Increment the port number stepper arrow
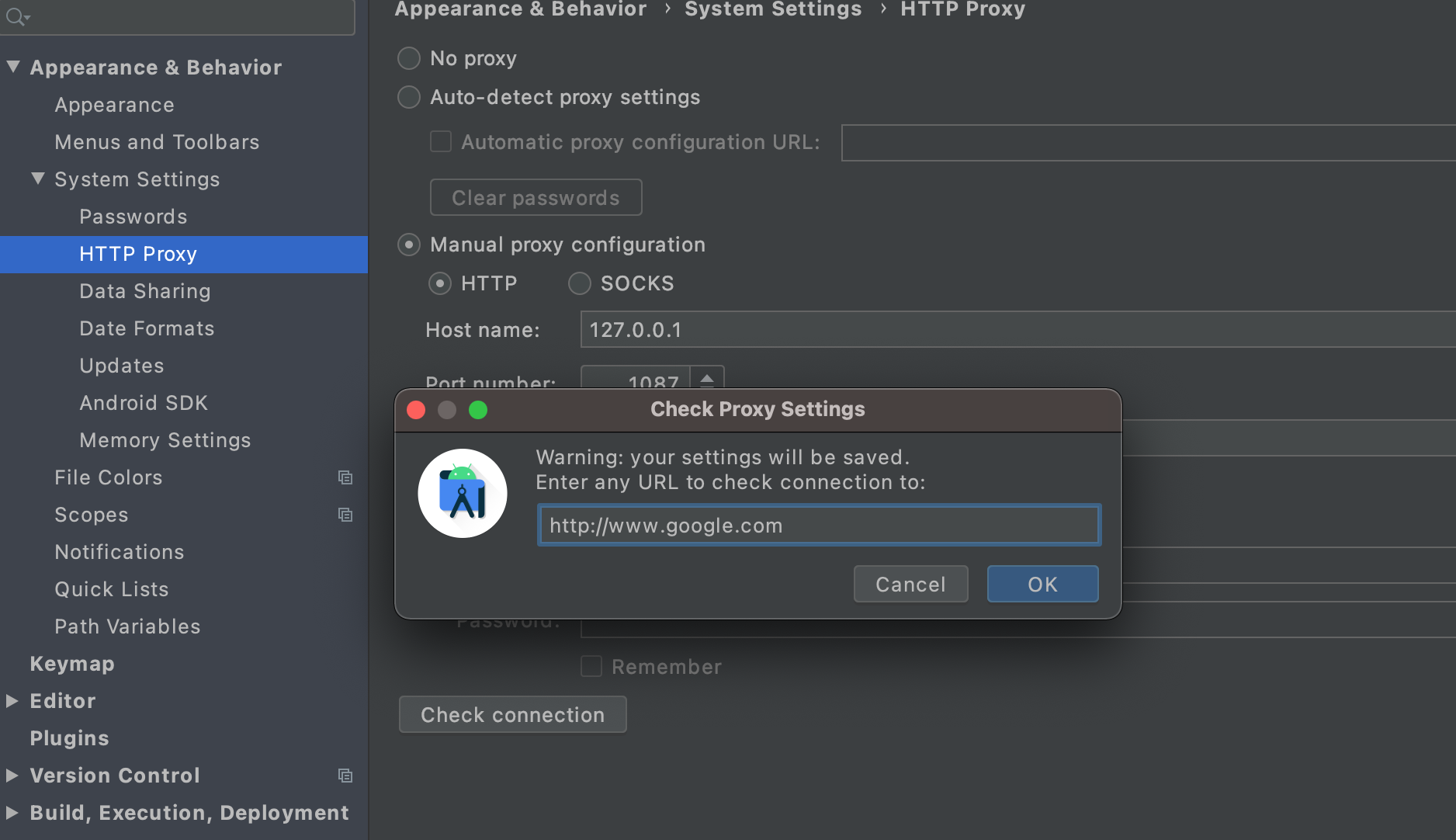Screen dimensions: 1456x840 pos(707,378)
